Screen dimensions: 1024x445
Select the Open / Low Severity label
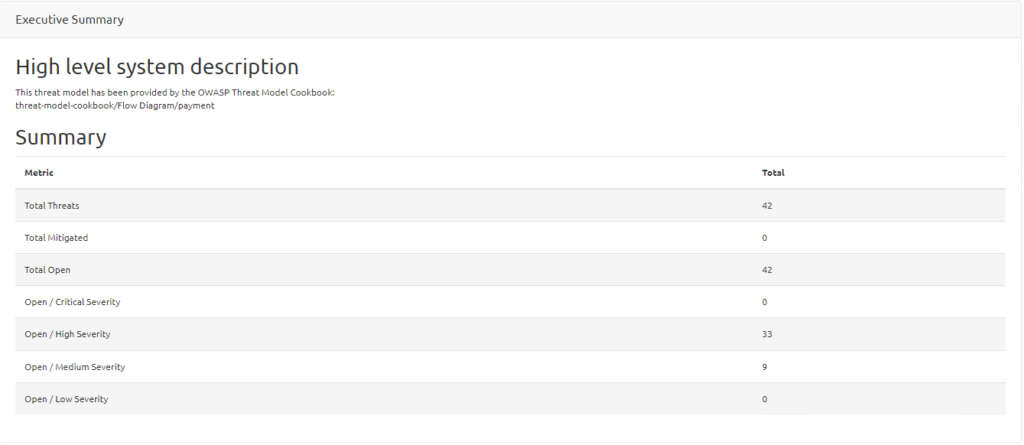66,399
